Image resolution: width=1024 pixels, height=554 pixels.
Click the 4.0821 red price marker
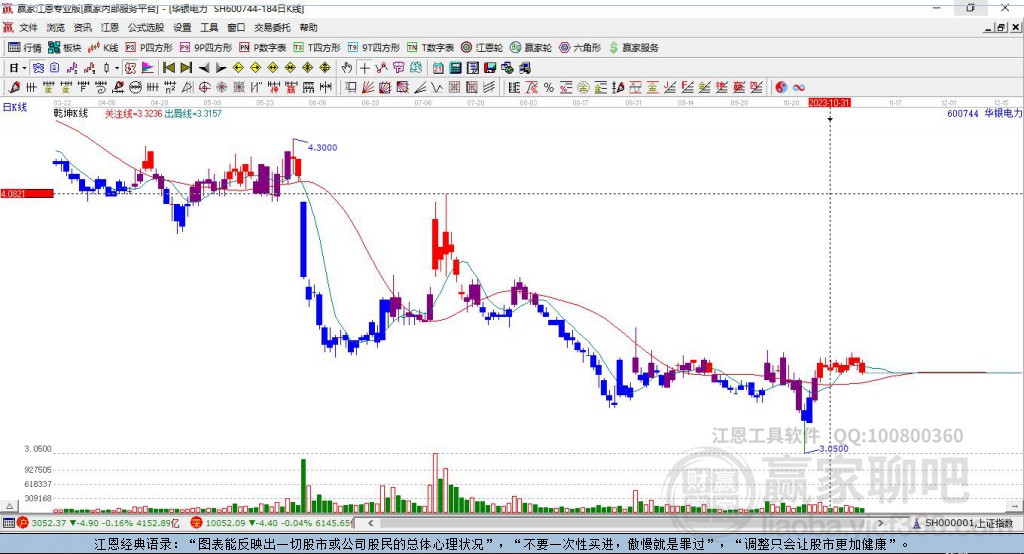click(x=27, y=193)
